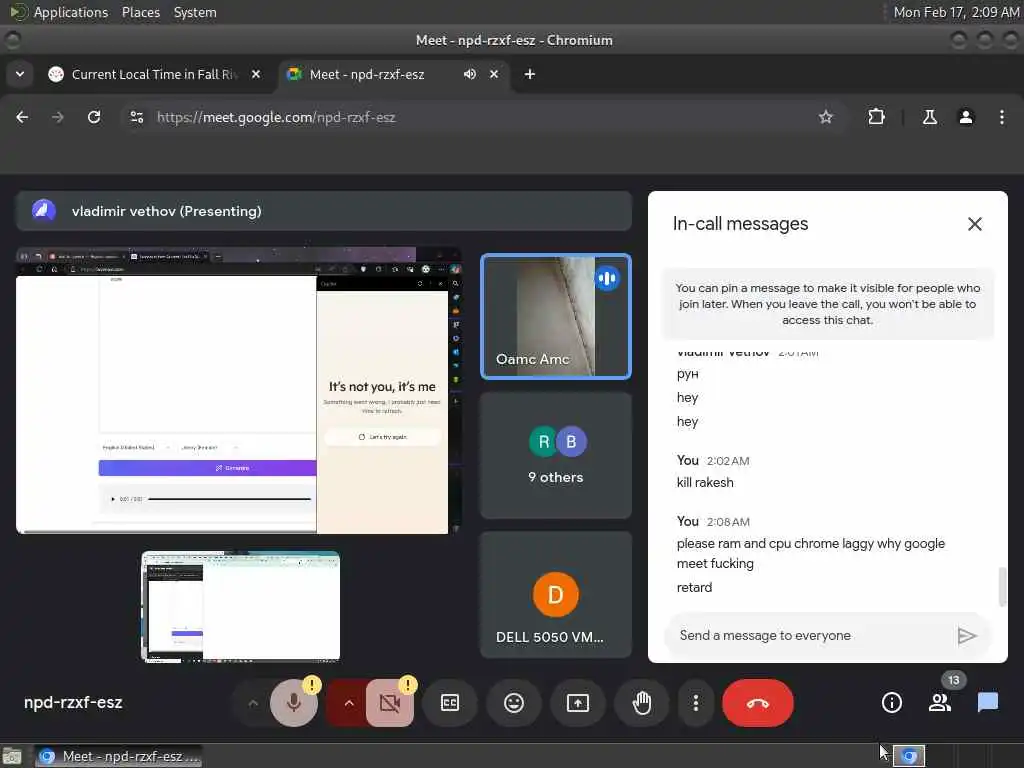The image size is (1024, 768).
Task: Click the browser forward arrow
Action: [x=58, y=117]
